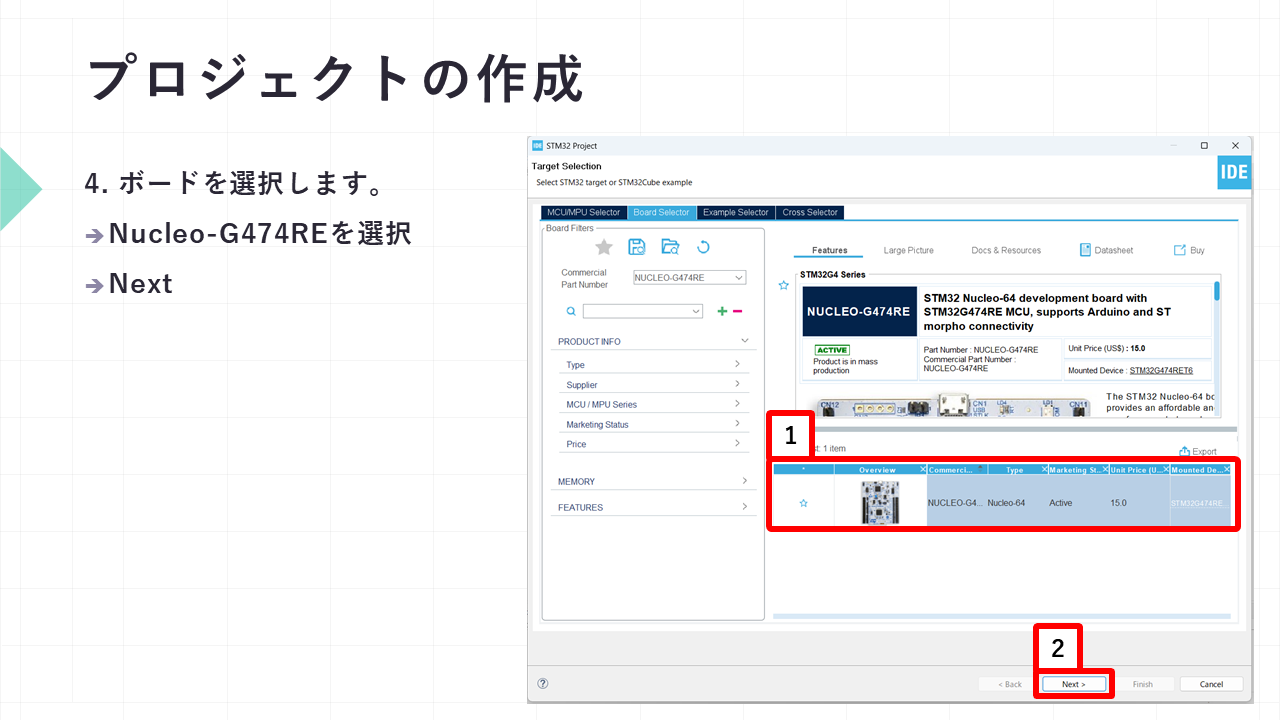Open the Large Picture tab
The width and height of the screenshot is (1280, 720).
tap(908, 251)
